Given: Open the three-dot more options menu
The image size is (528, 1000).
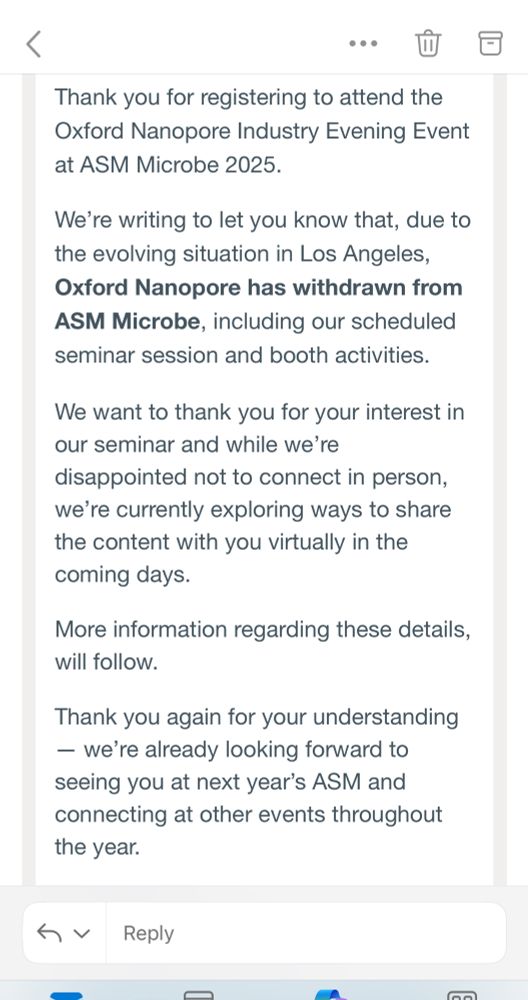Looking at the screenshot, I should (x=363, y=44).
